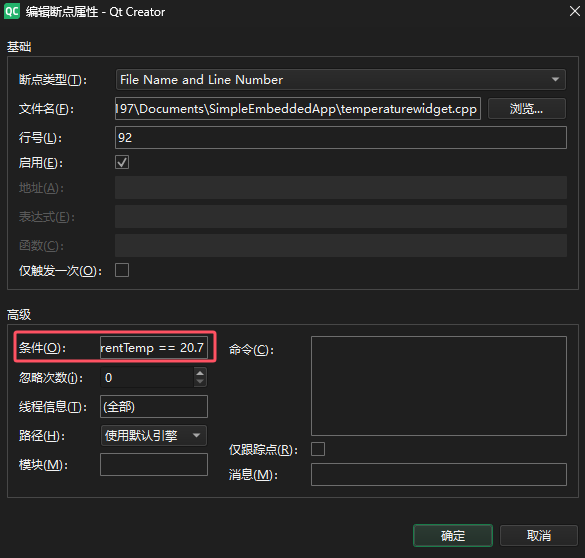This screenshot has width=585, height=558.
Task: Click the 条件(O) condition input field
Action: point(154,348)
